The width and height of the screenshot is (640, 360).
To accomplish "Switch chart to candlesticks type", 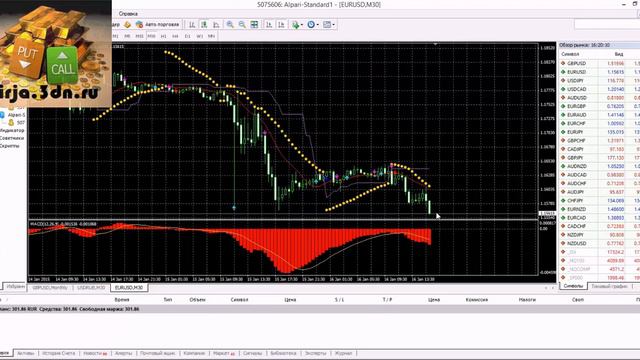I will pos(204,24).
